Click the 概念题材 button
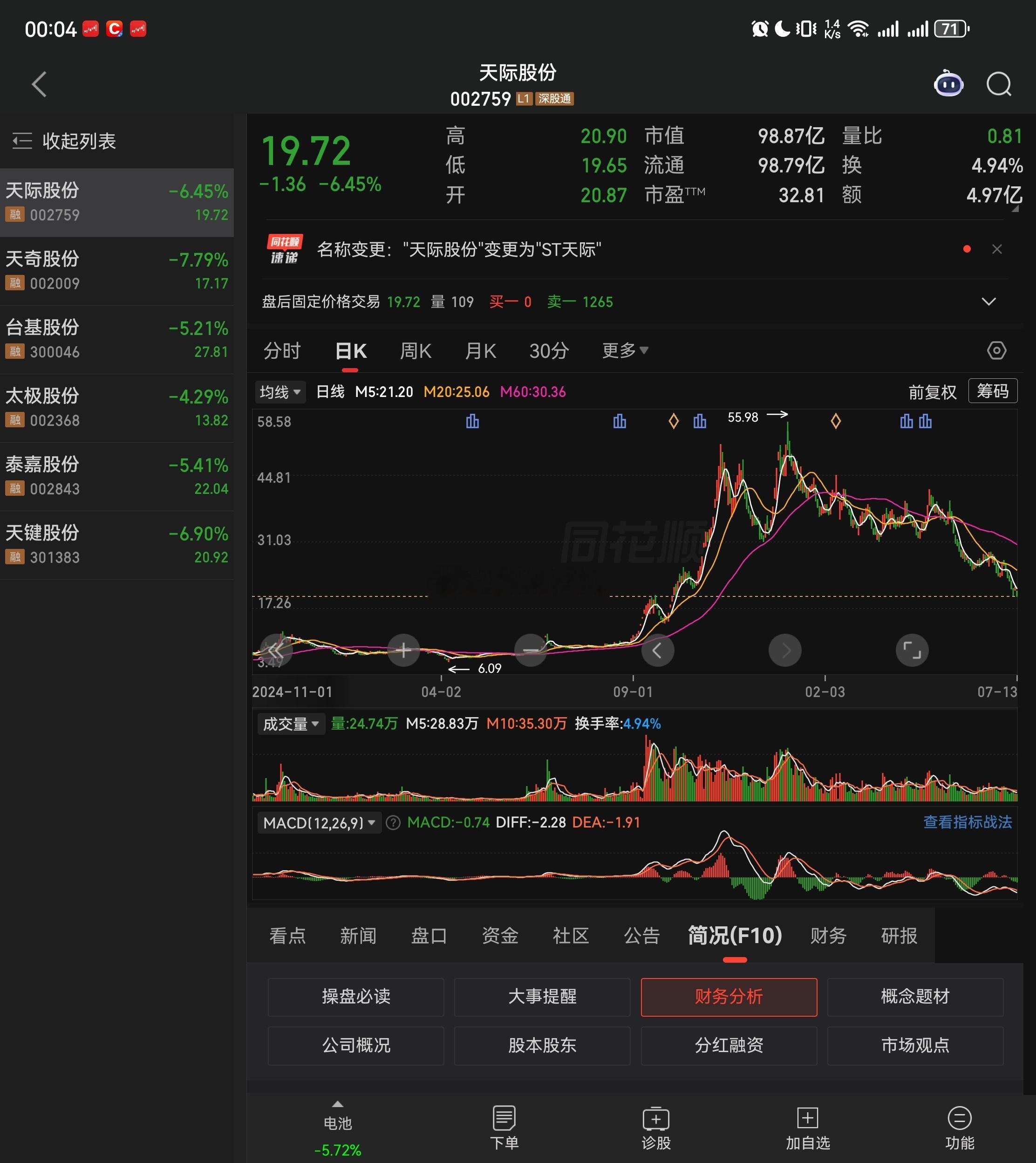Viewport: 1036px width, 1163px height. pos(915,997)
